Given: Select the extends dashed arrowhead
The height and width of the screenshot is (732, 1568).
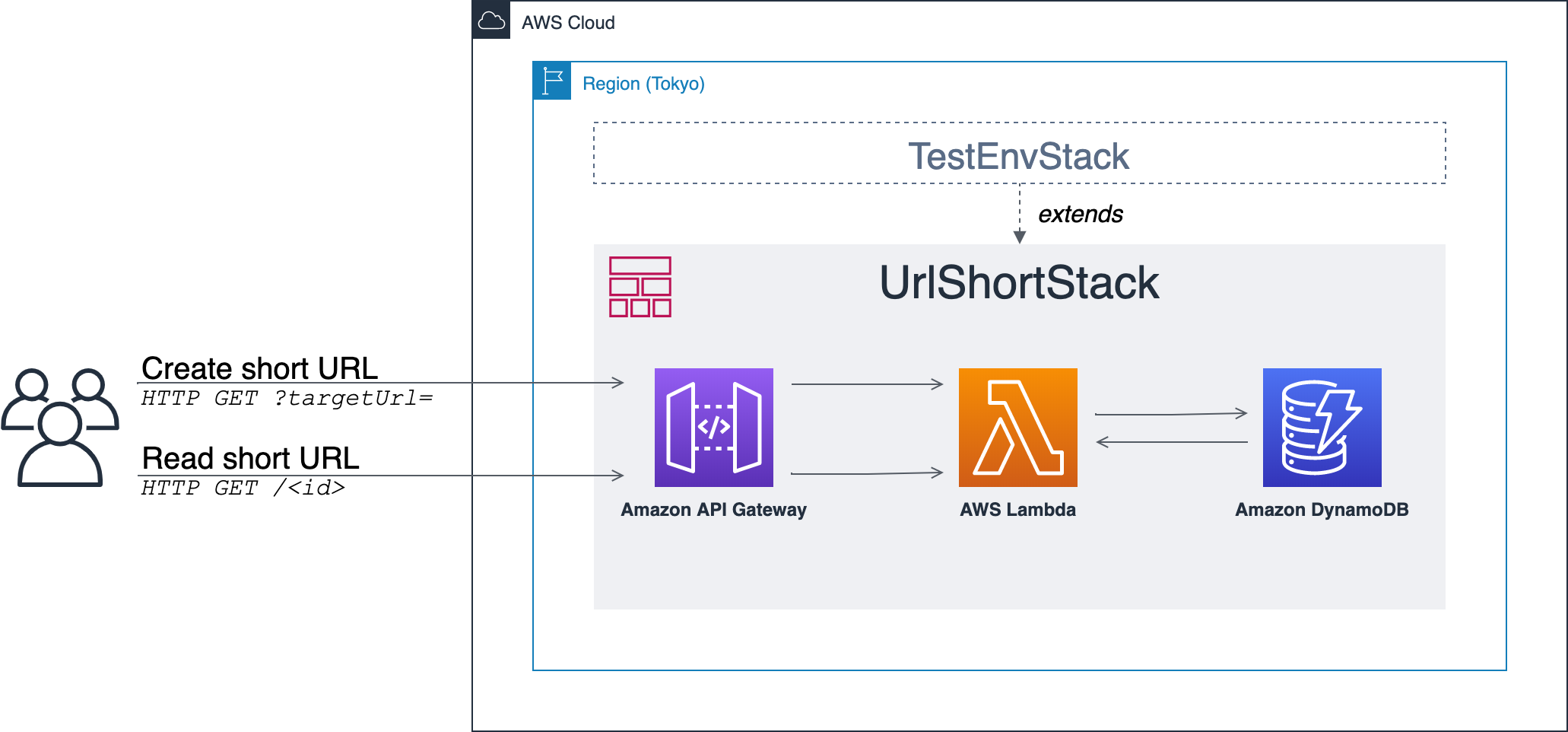Looking at the screenshot, I should (x=1020, y=237).
